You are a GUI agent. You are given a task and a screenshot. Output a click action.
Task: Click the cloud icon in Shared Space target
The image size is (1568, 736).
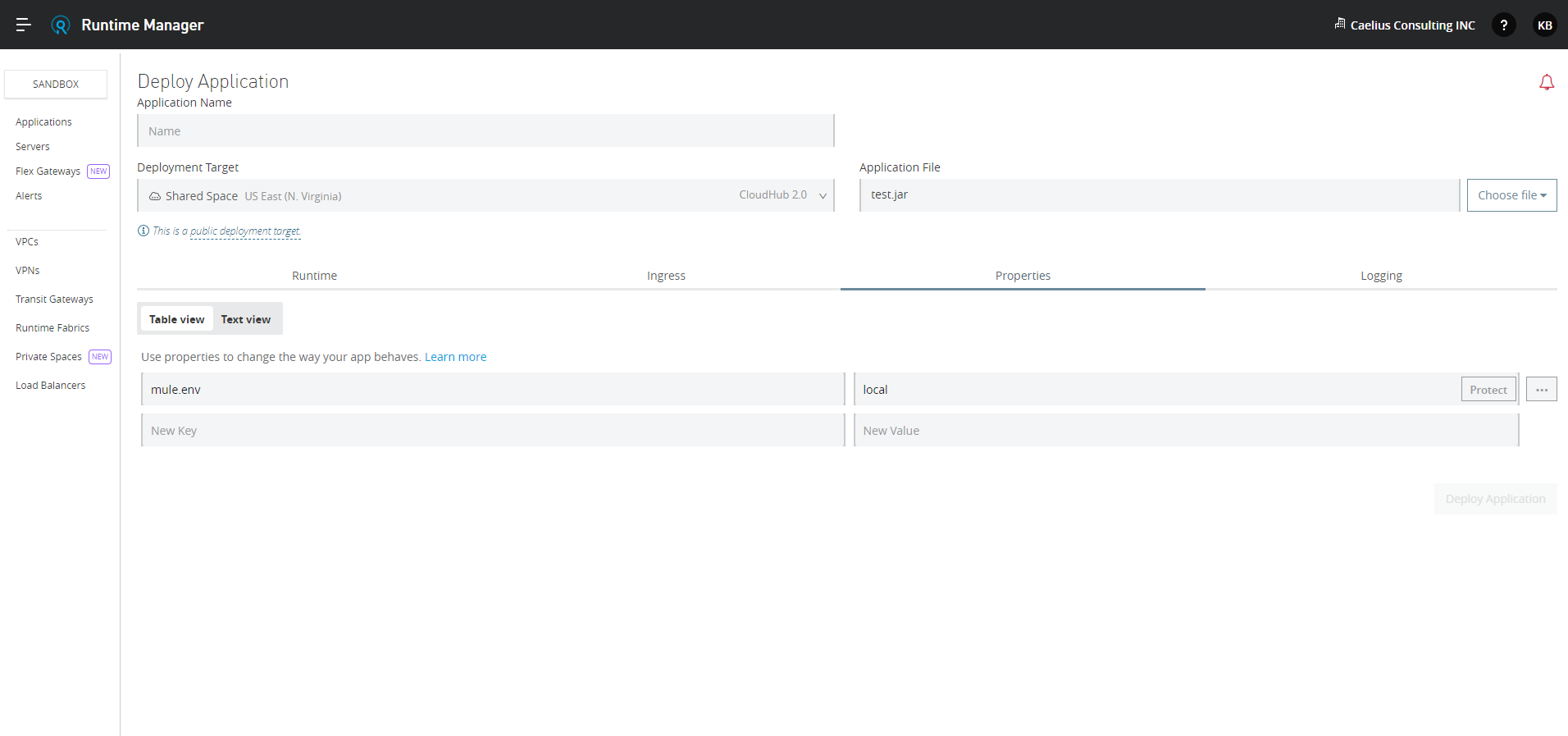click(x=155, y=196)
